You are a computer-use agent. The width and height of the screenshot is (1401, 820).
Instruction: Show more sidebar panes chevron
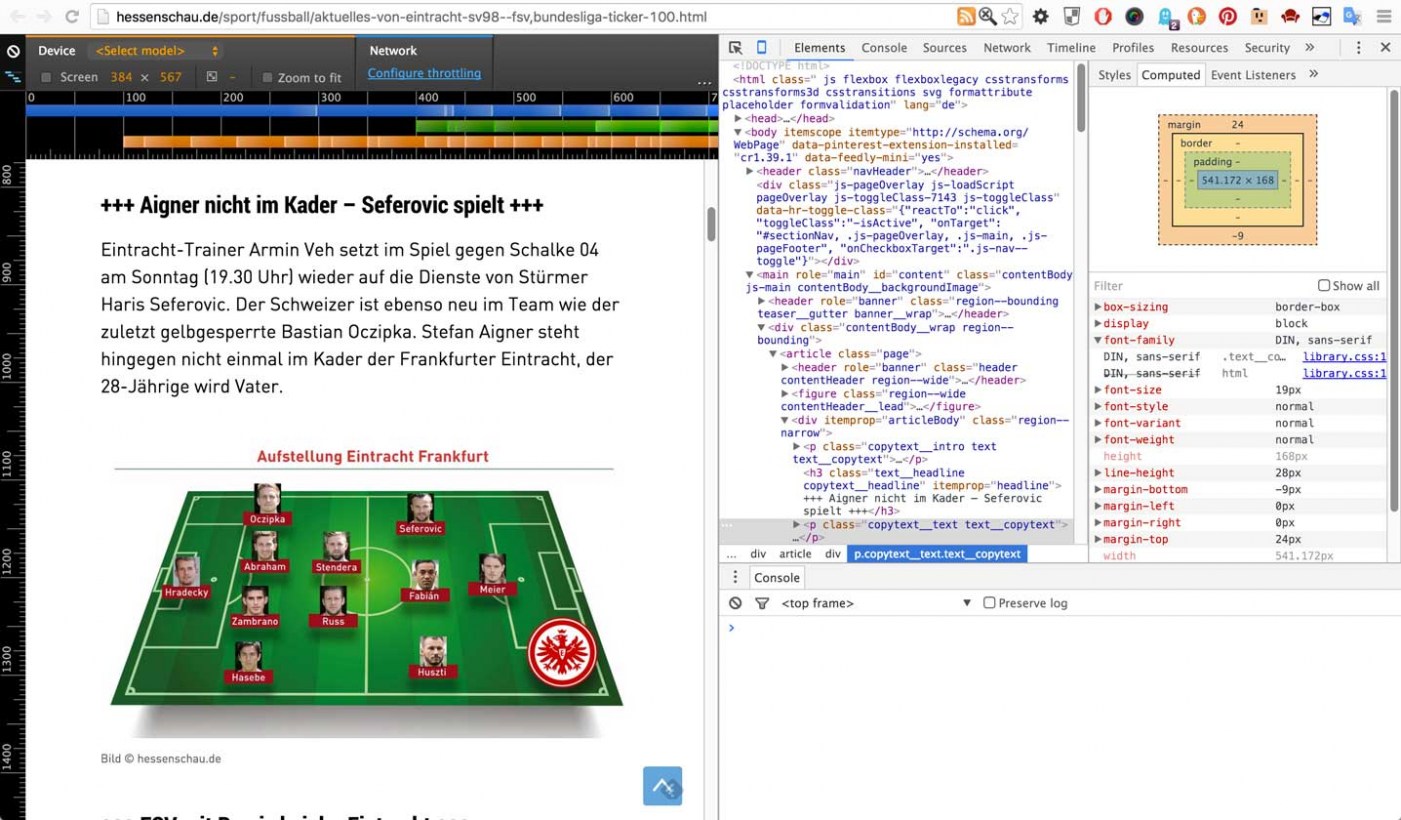coord(1313,74)
